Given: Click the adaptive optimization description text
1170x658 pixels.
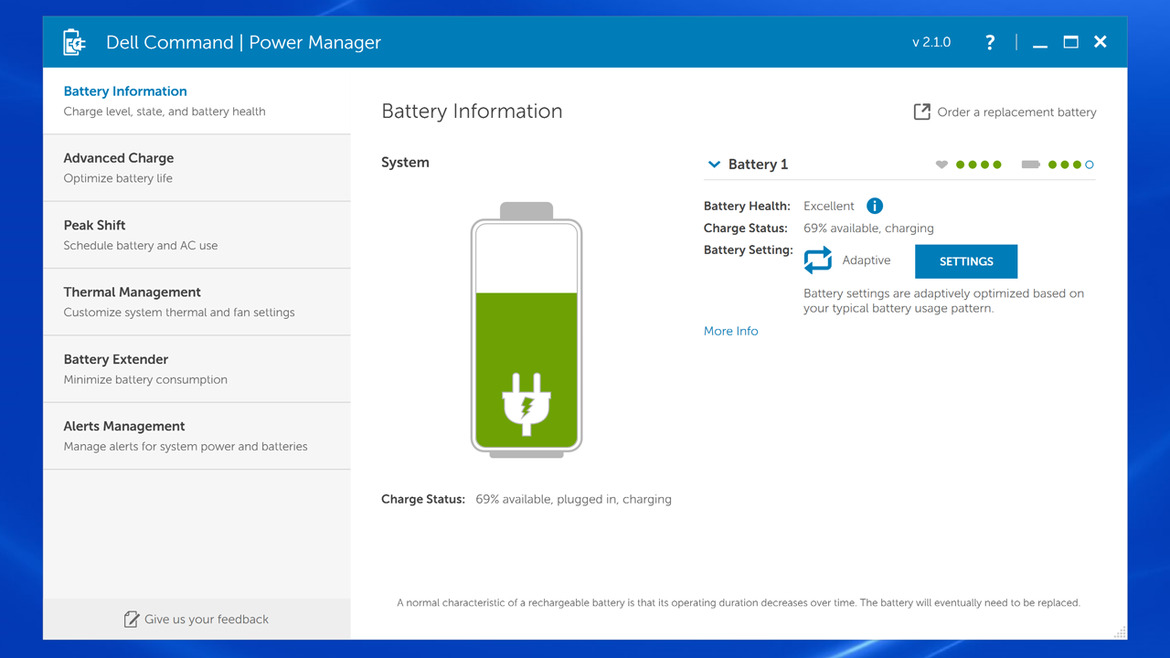Looking at the screenshot, I should pyautogui.click(x=944, y=301).
